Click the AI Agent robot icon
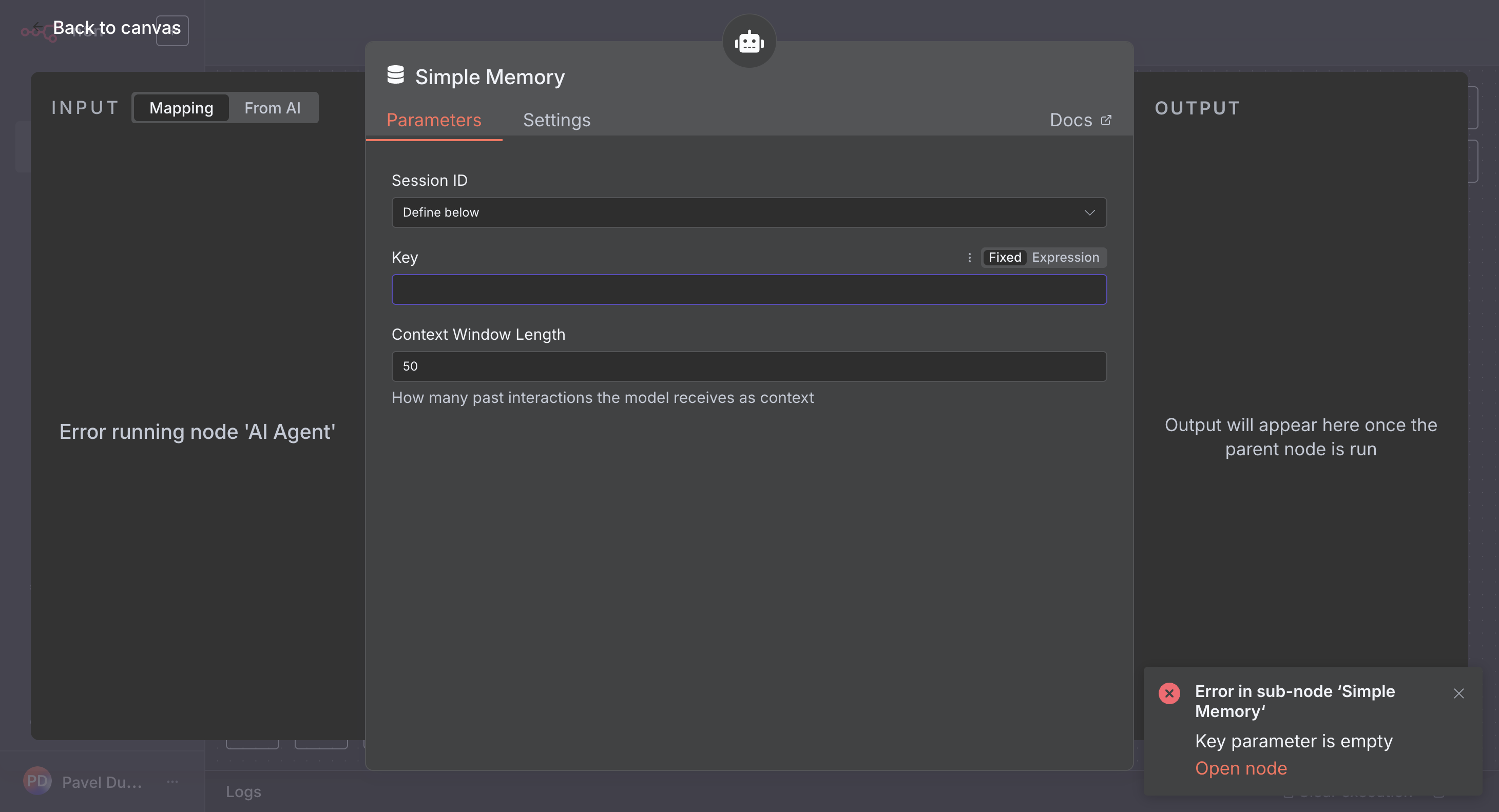 [749, 42]
